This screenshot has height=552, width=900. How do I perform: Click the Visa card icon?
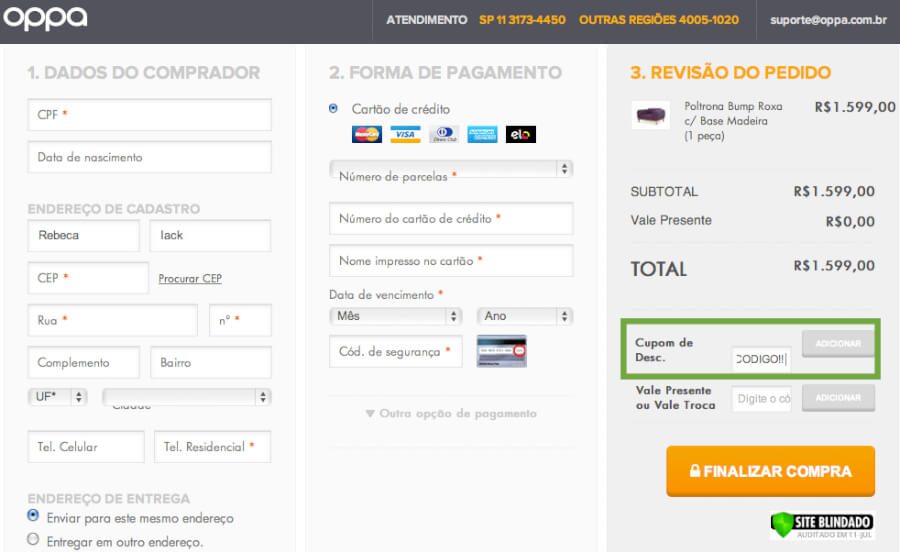coord(405,134)
